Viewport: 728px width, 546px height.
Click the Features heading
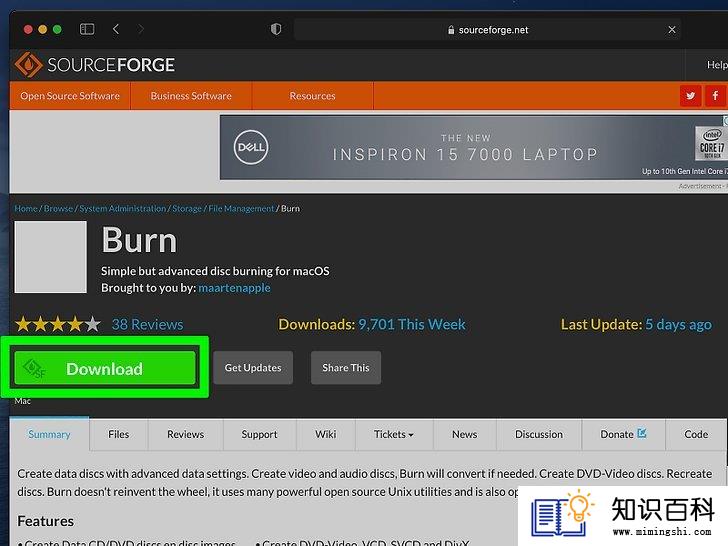(46, 521)
